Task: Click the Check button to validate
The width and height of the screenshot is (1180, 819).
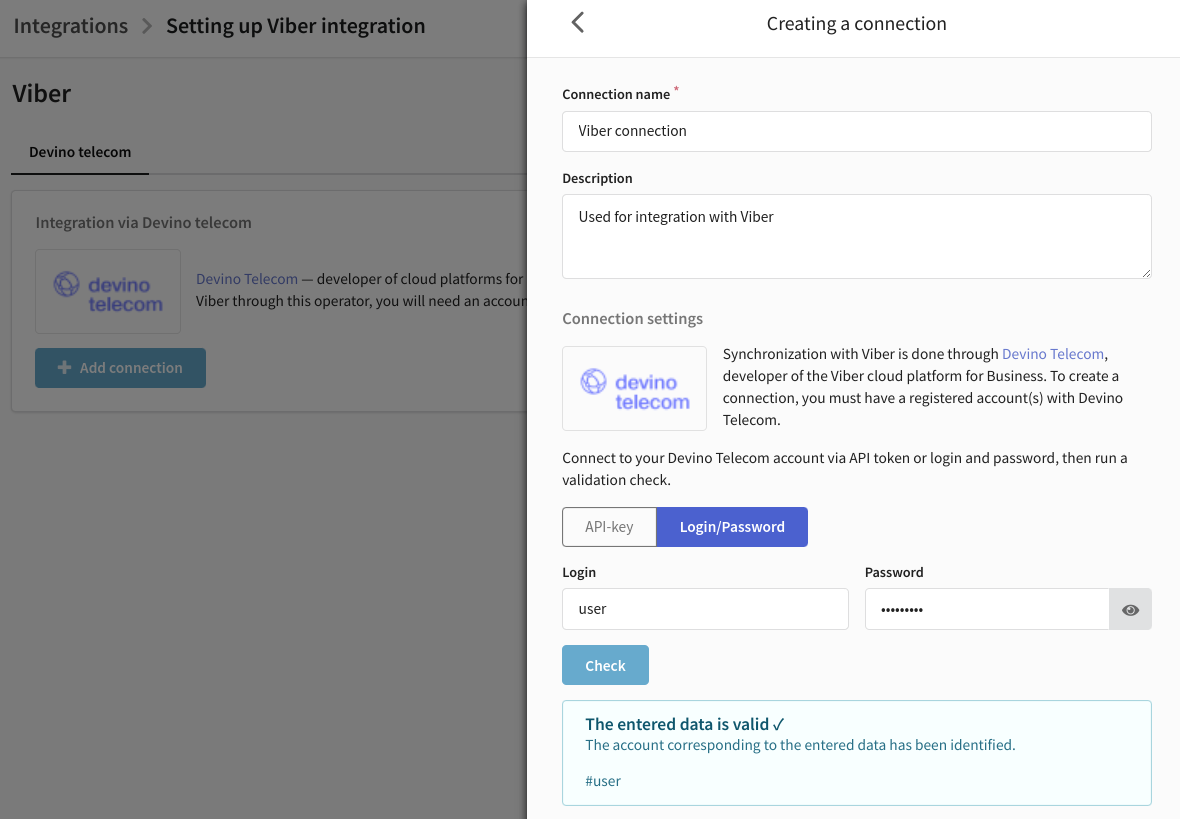Action: pos(605,665)
